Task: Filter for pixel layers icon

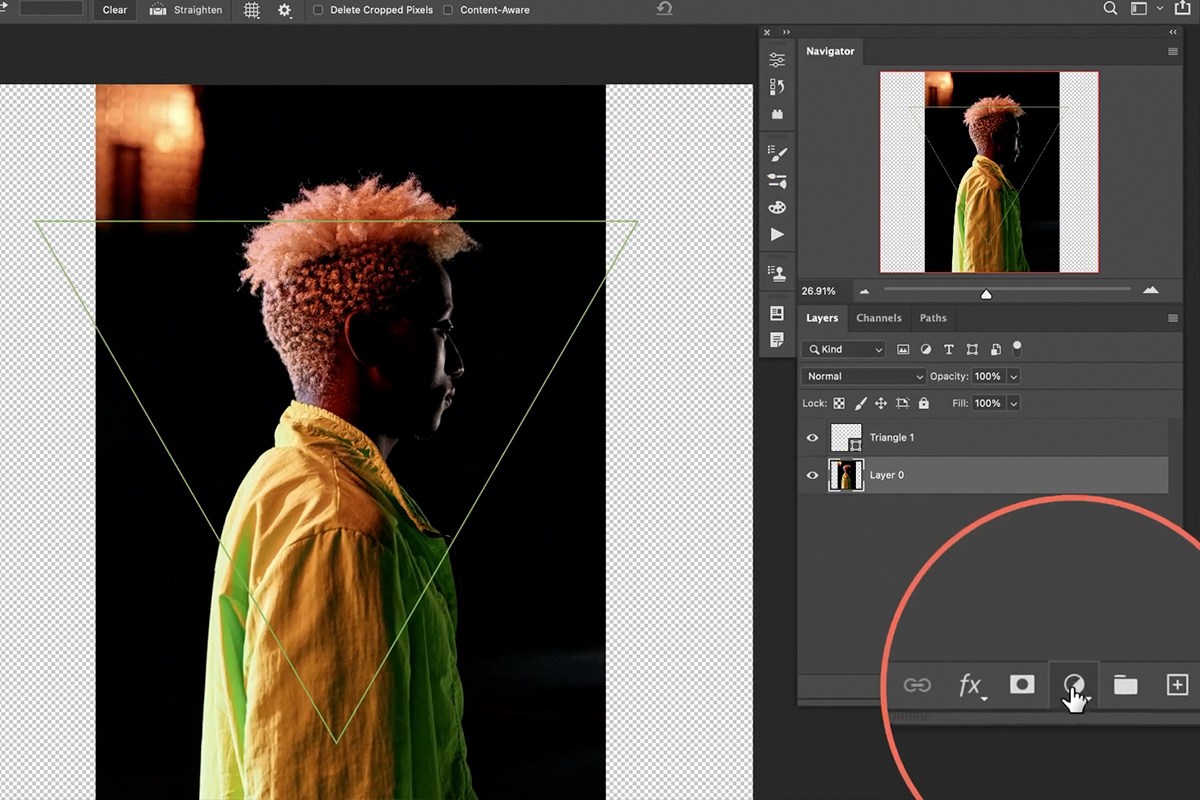Action: tap(903, 350)
